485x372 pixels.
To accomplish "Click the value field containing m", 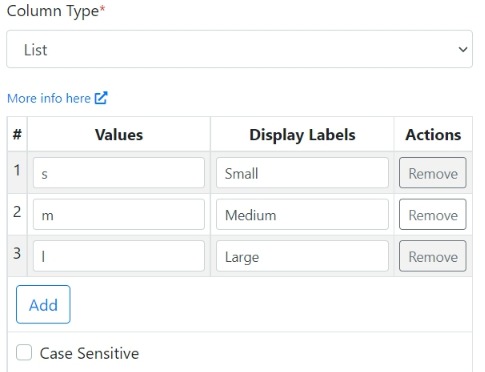I will pos(119,214).
